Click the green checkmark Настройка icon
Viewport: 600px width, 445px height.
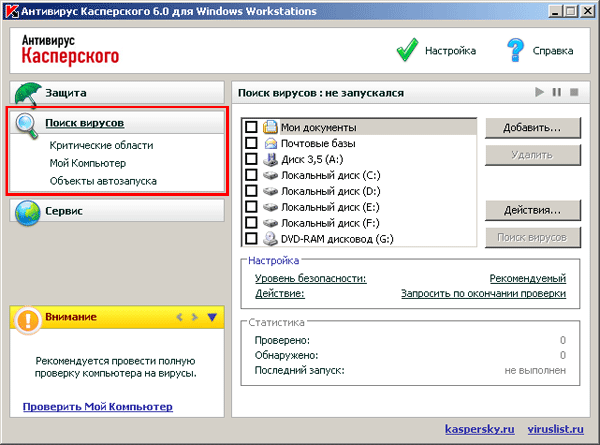(x=407, y=50)
